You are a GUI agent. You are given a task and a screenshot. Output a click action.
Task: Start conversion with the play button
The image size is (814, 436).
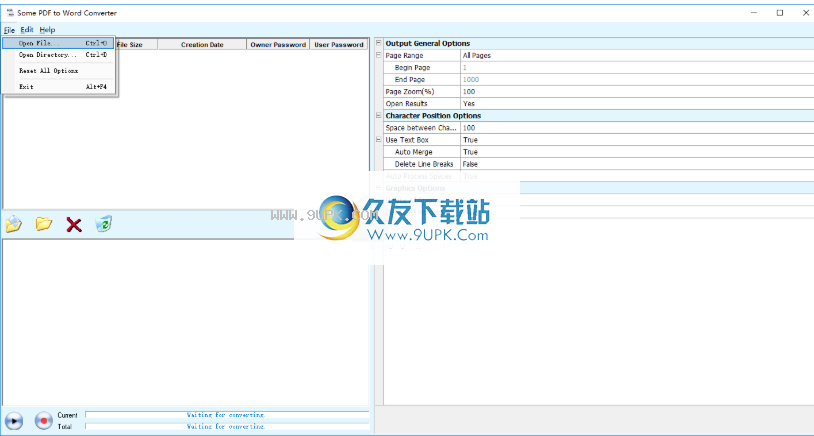[x=14, y=420]
